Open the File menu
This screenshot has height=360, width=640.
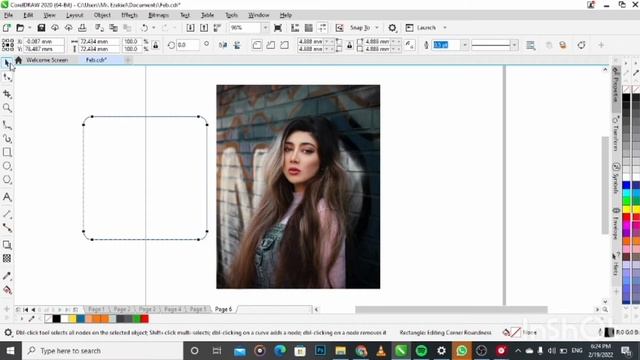(x=8, y=15)
